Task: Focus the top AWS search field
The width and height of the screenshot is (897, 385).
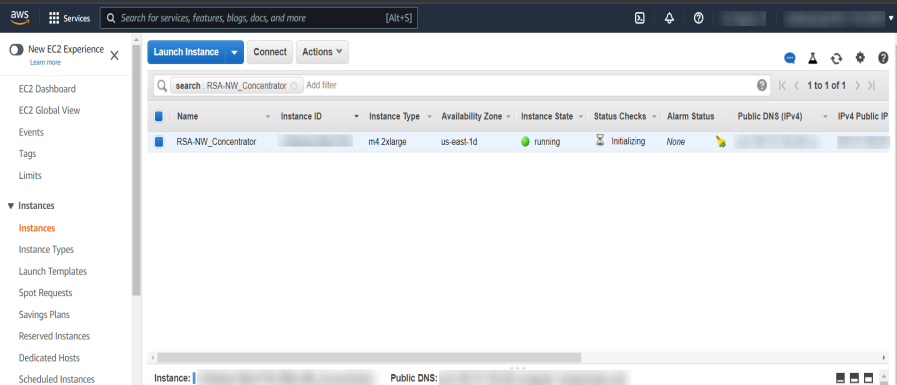Action: pos(259,18)
